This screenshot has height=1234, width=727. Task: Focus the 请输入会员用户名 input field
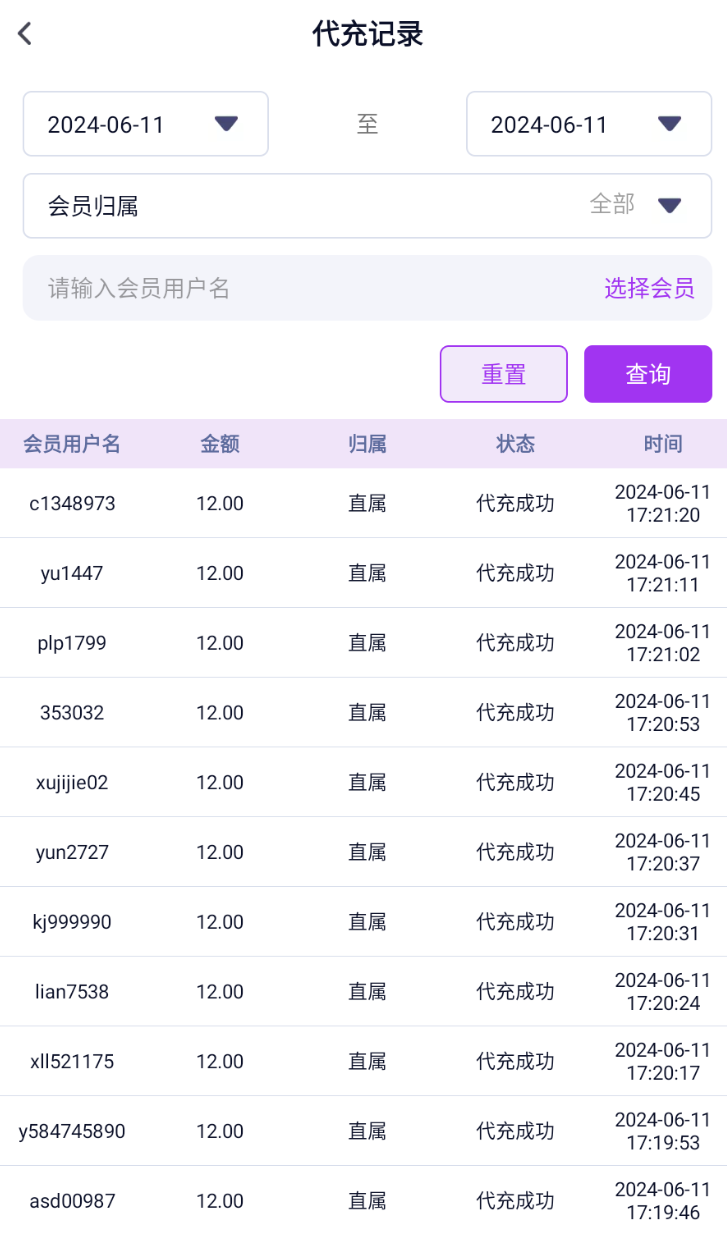[300, 289]
